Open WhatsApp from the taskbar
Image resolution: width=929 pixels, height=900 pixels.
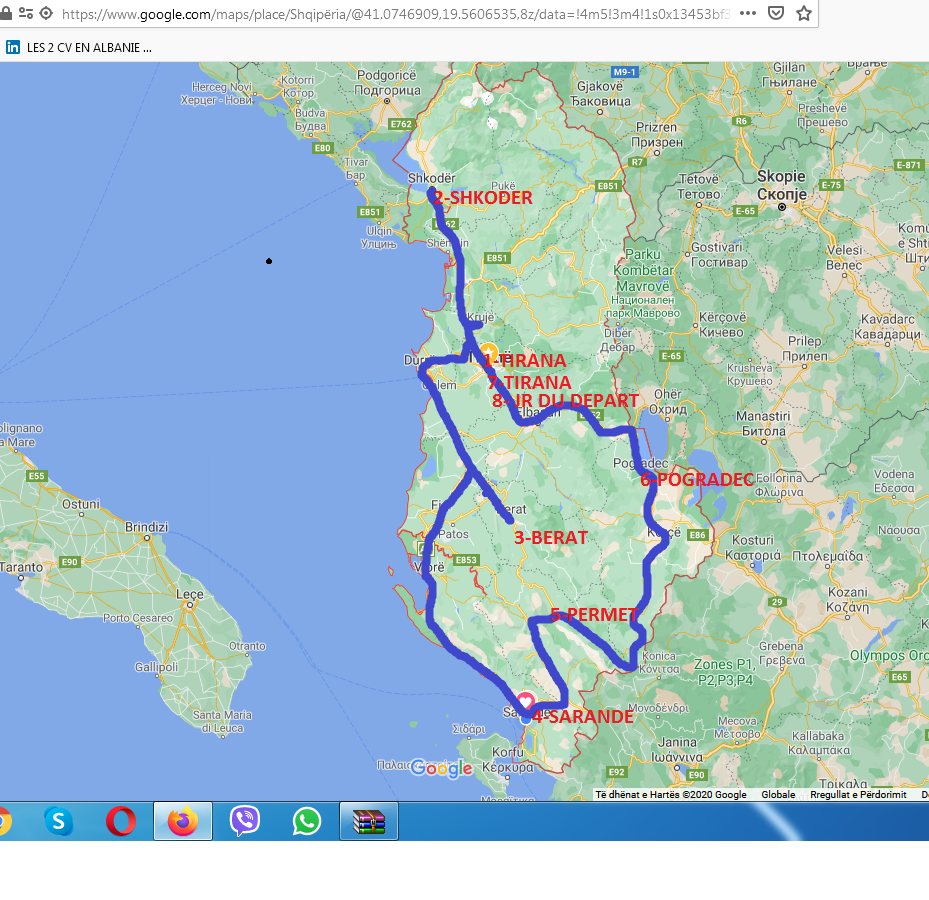(307, 821)
